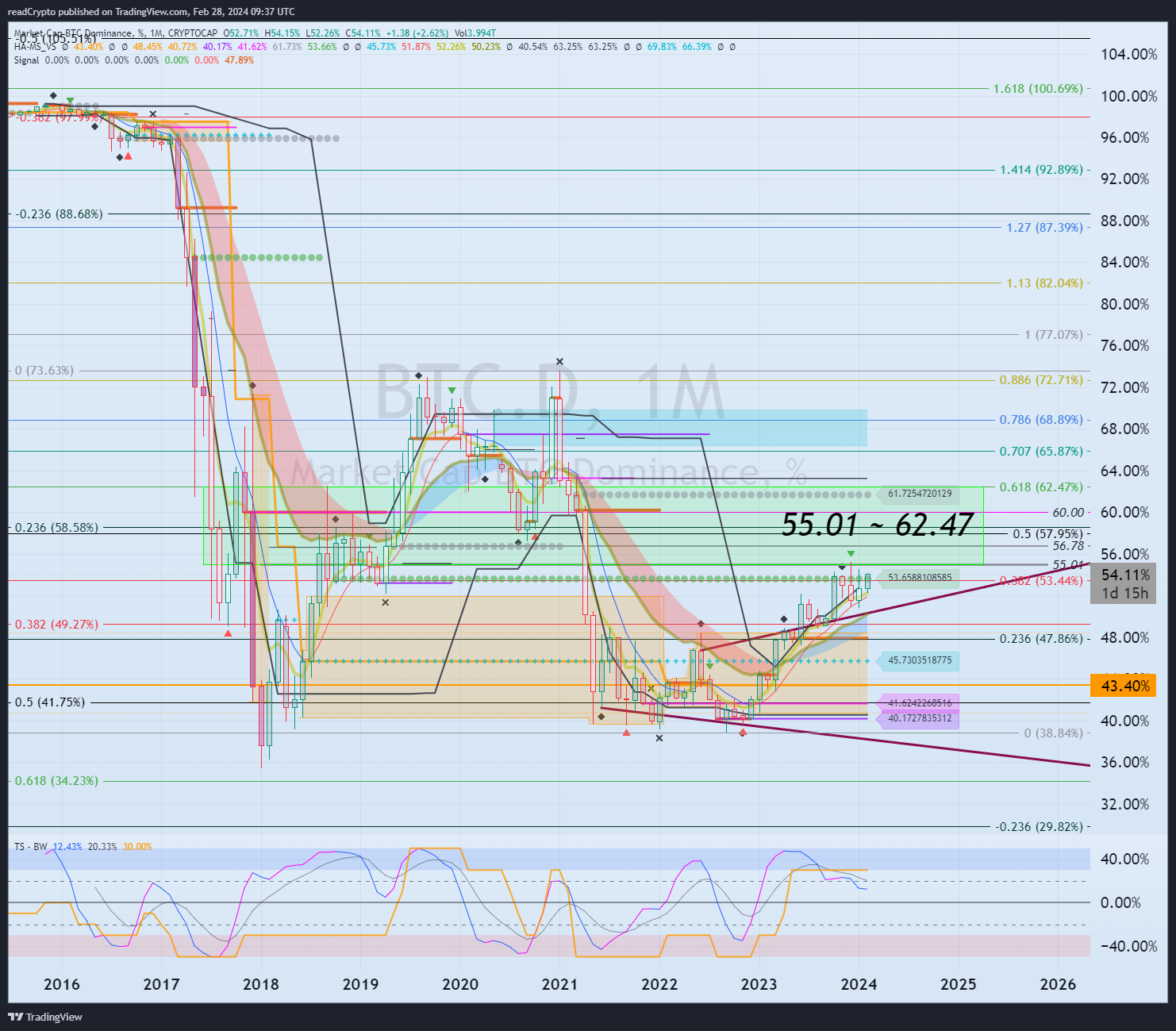Click the 0.5 (41.75%) label on left
Image resolution: width=1176 pixels, height=1031 pixels.
[50, 702]
